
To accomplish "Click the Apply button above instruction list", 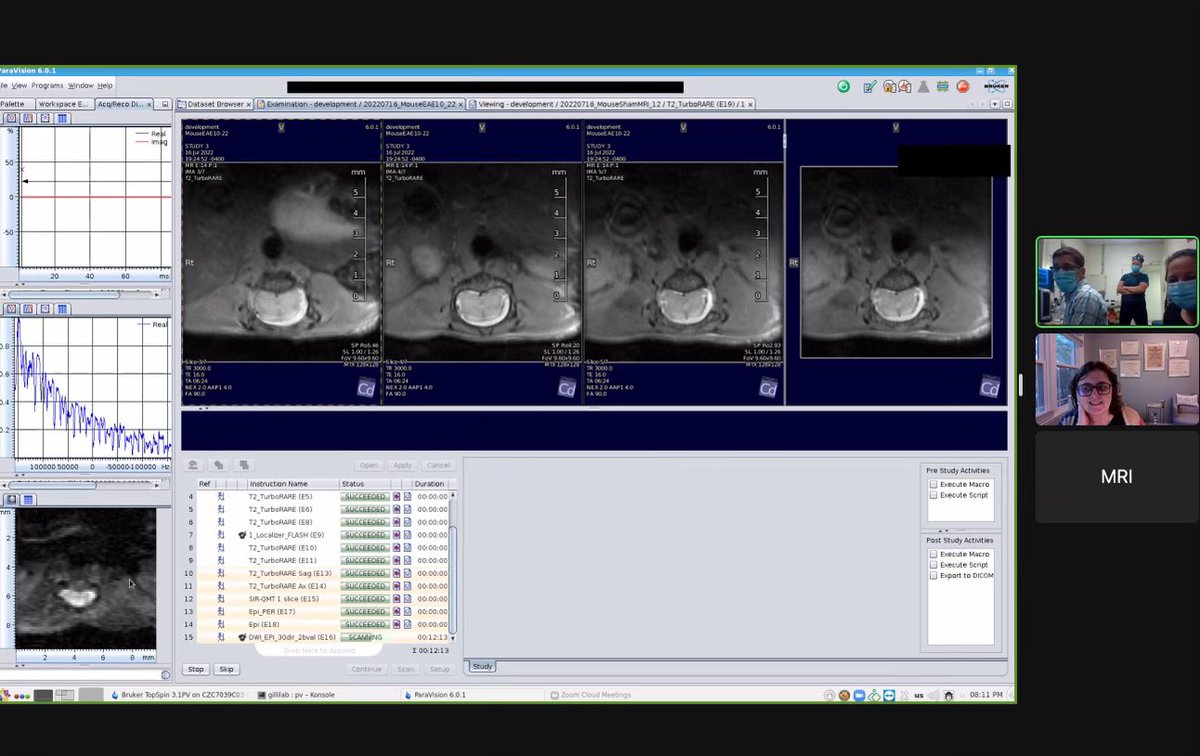I will pyautogui.click(x=402, y=465).
